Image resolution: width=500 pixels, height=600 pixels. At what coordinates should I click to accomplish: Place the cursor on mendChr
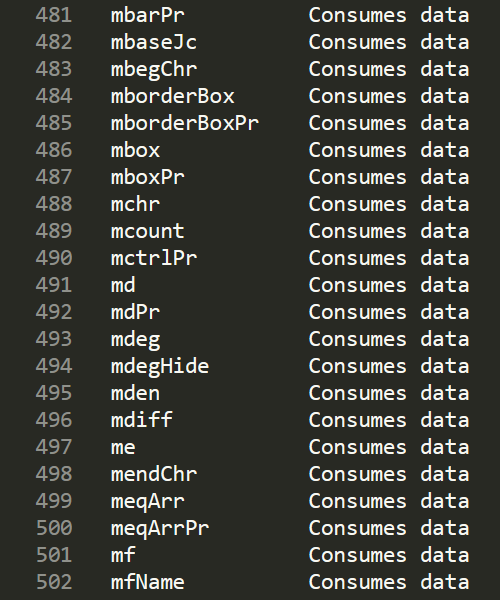(154, 474)
